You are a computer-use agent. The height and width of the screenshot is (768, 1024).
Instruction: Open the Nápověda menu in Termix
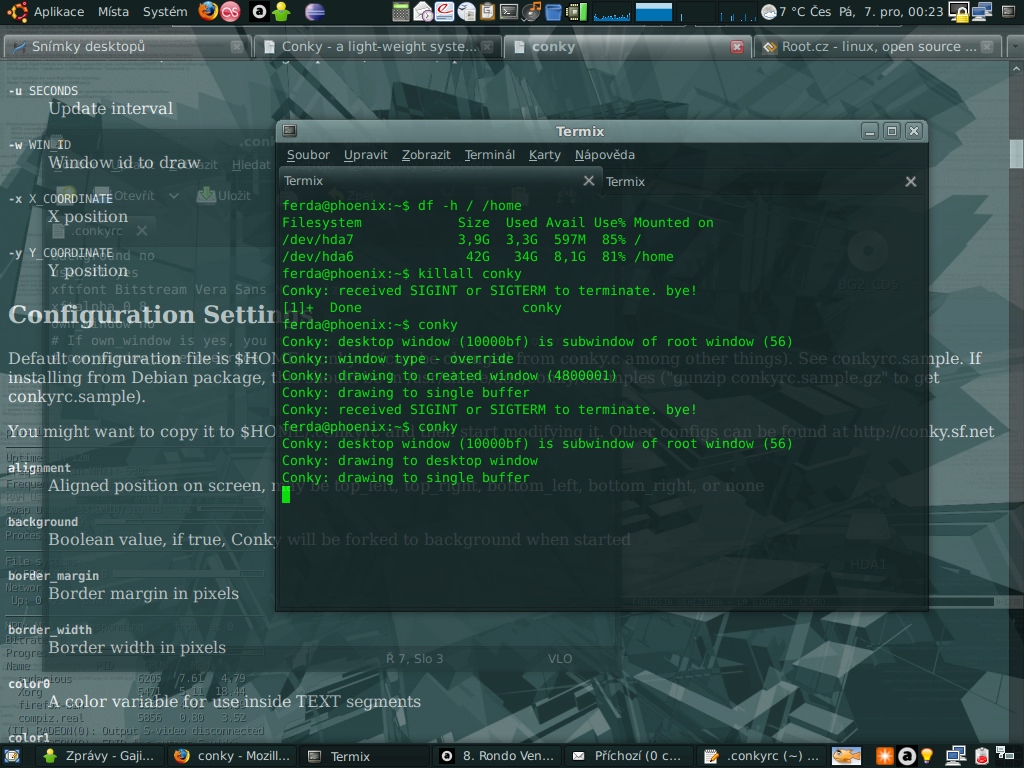coord(605,155)
